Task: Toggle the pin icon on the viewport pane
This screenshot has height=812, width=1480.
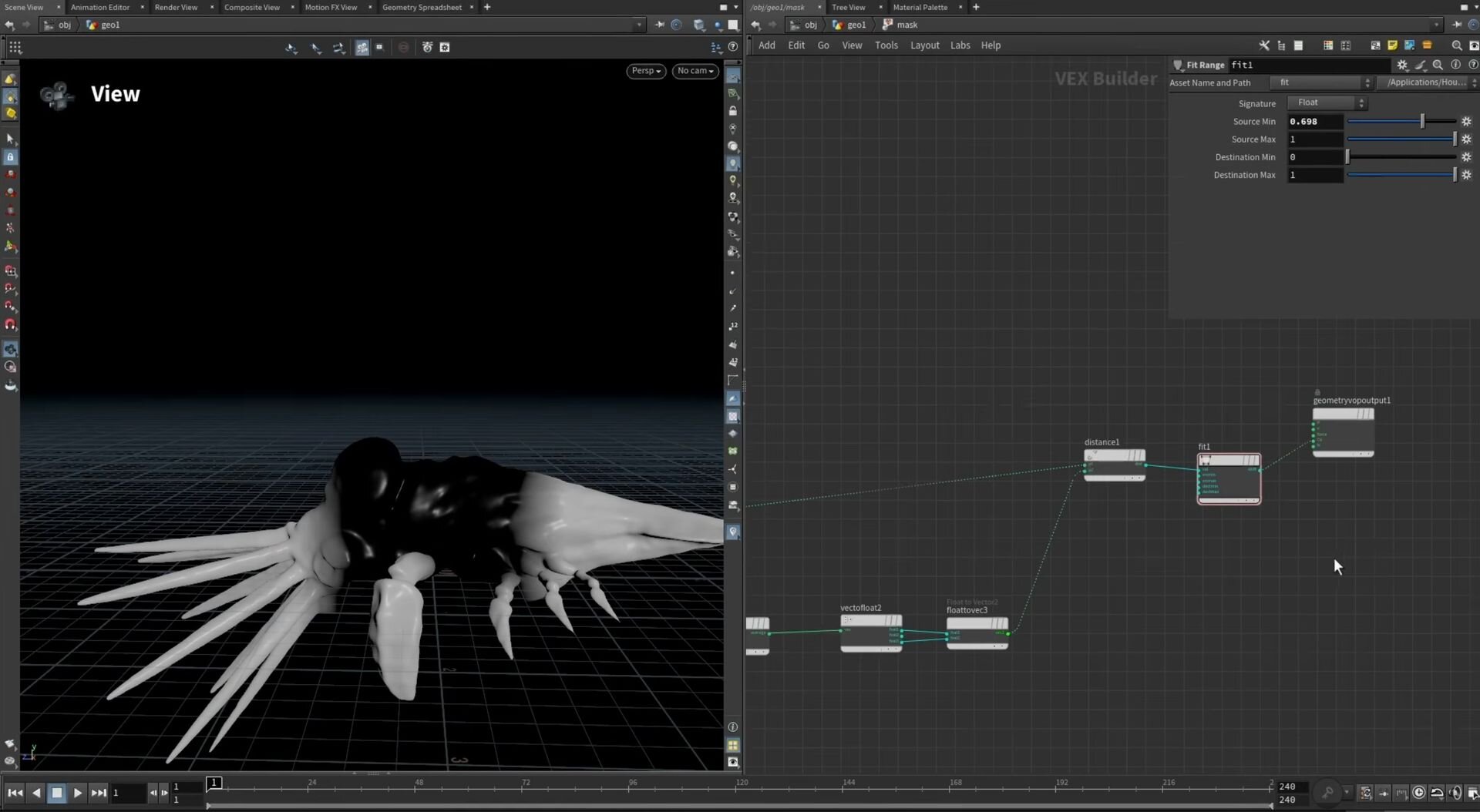Action: click(x=659, y=25)
